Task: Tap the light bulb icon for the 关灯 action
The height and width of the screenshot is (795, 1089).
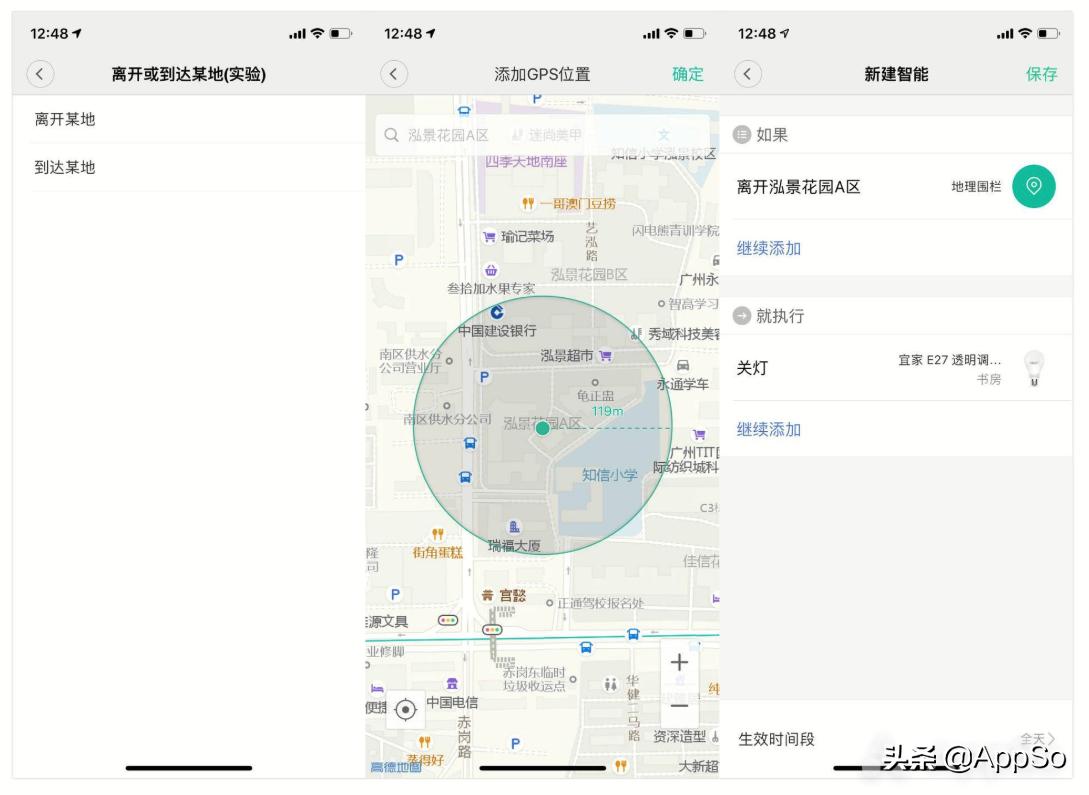Action: pyautogui.click(x=1035, y=368)
